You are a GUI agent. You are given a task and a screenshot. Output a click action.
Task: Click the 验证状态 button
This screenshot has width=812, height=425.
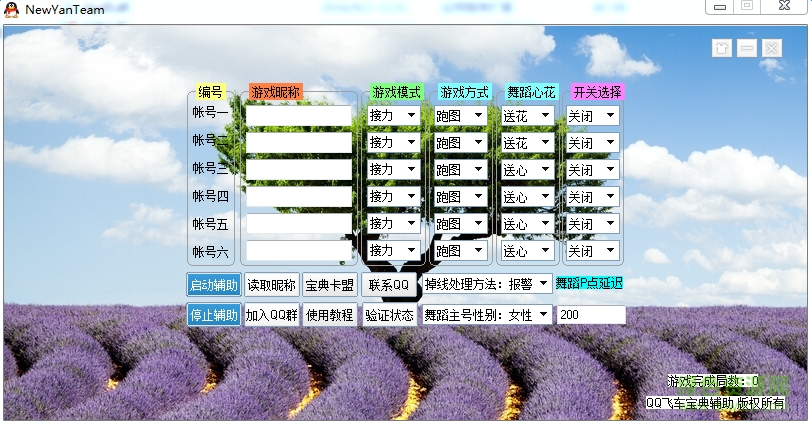coord(389,315)
